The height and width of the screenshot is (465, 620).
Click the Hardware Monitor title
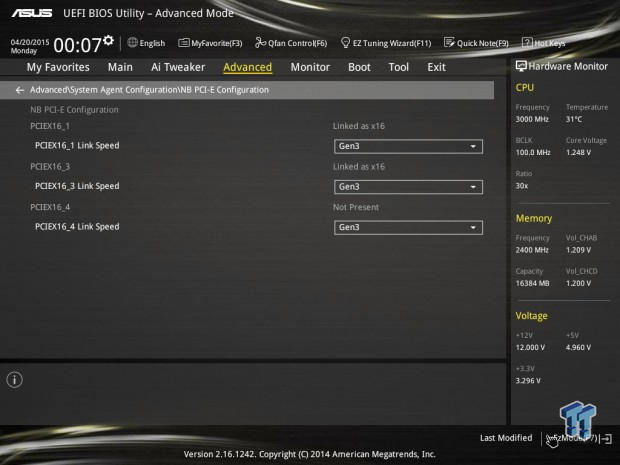point(568,66)
